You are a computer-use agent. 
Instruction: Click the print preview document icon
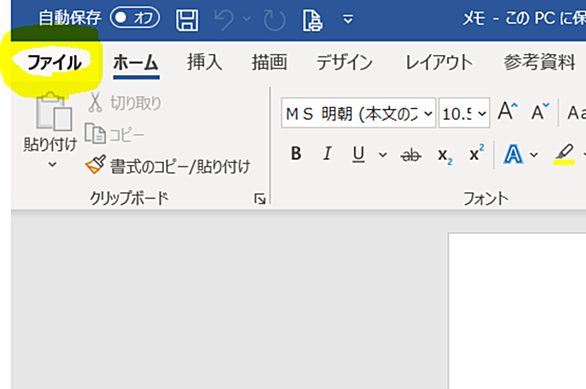[x=312, y=20]
